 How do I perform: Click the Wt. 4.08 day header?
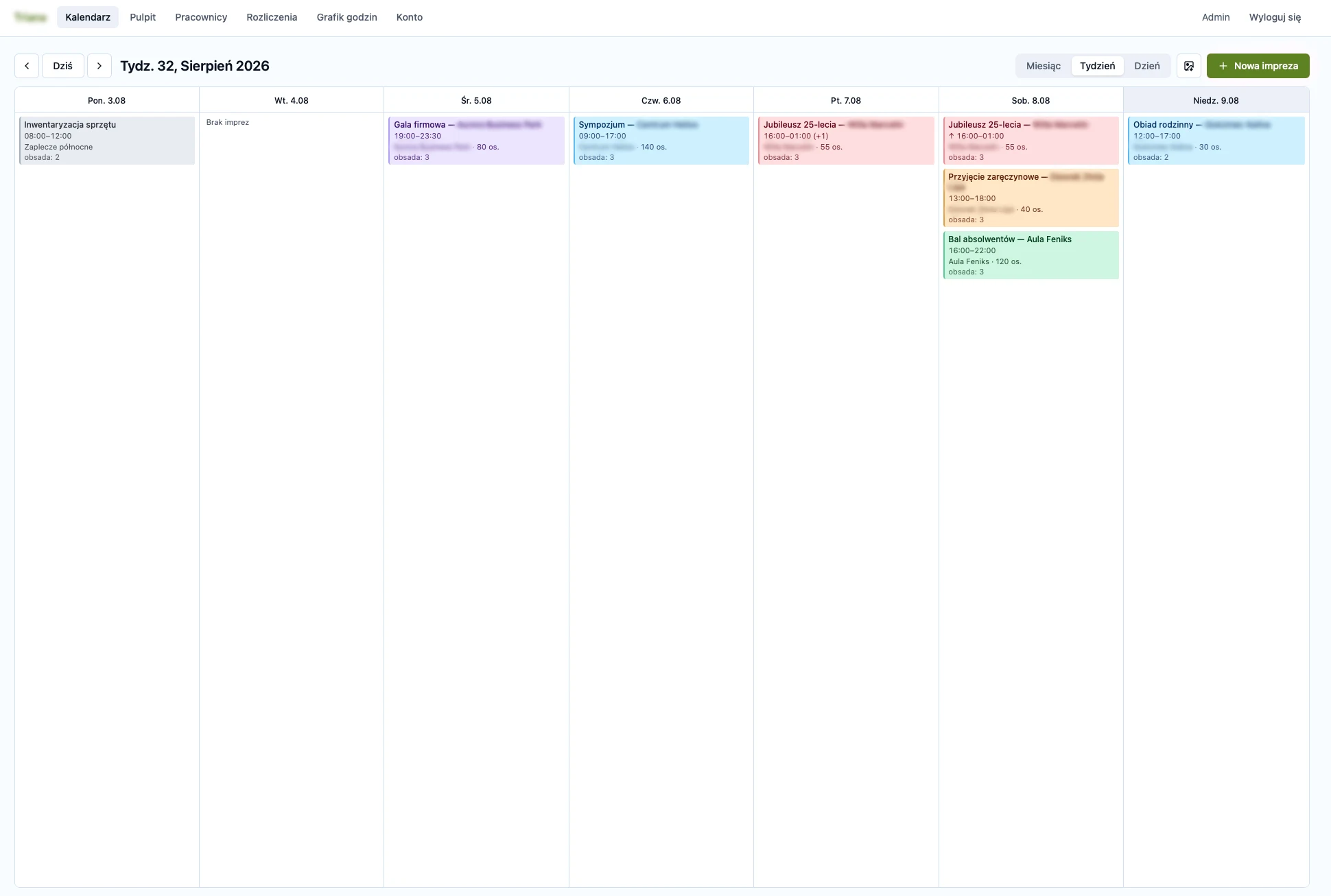(x=292, y=100)
